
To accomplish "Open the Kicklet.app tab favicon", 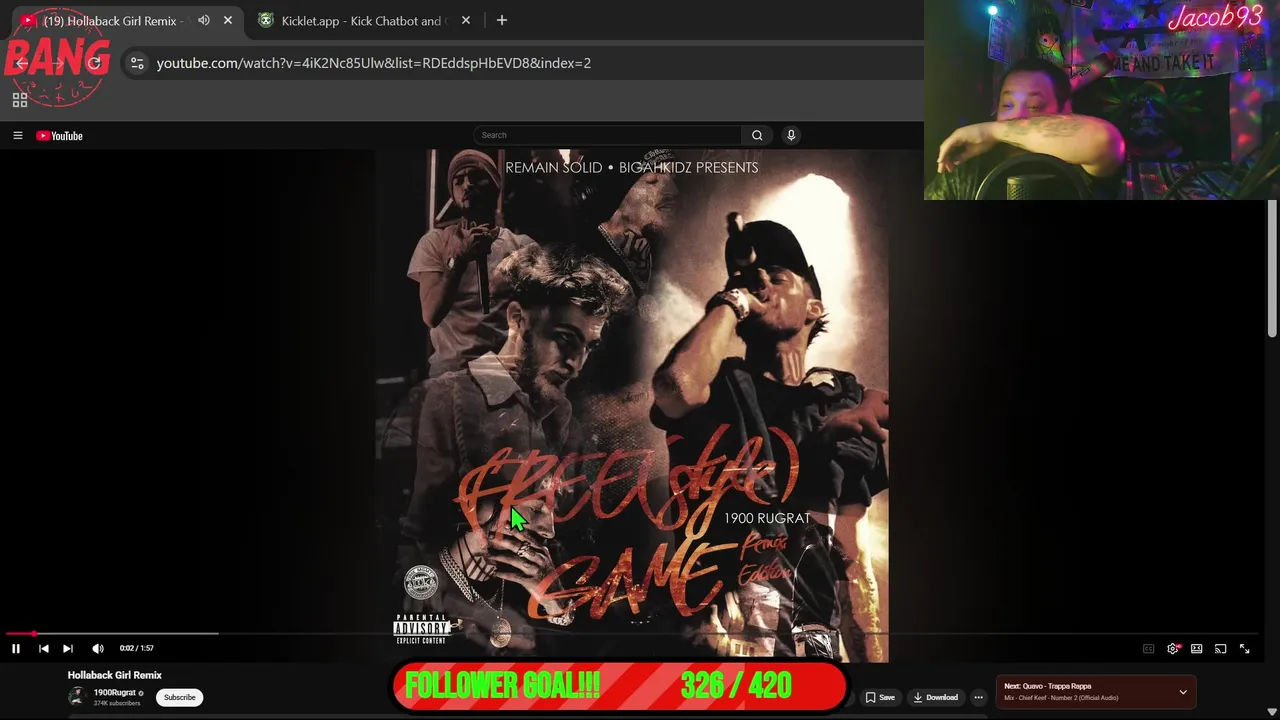I will click(266, 20).
